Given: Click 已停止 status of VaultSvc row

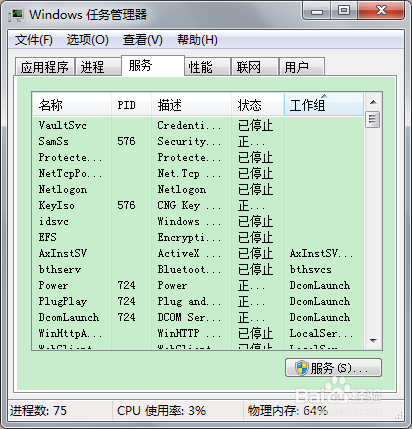Looking at the screenshot, I should coord(256,125).
